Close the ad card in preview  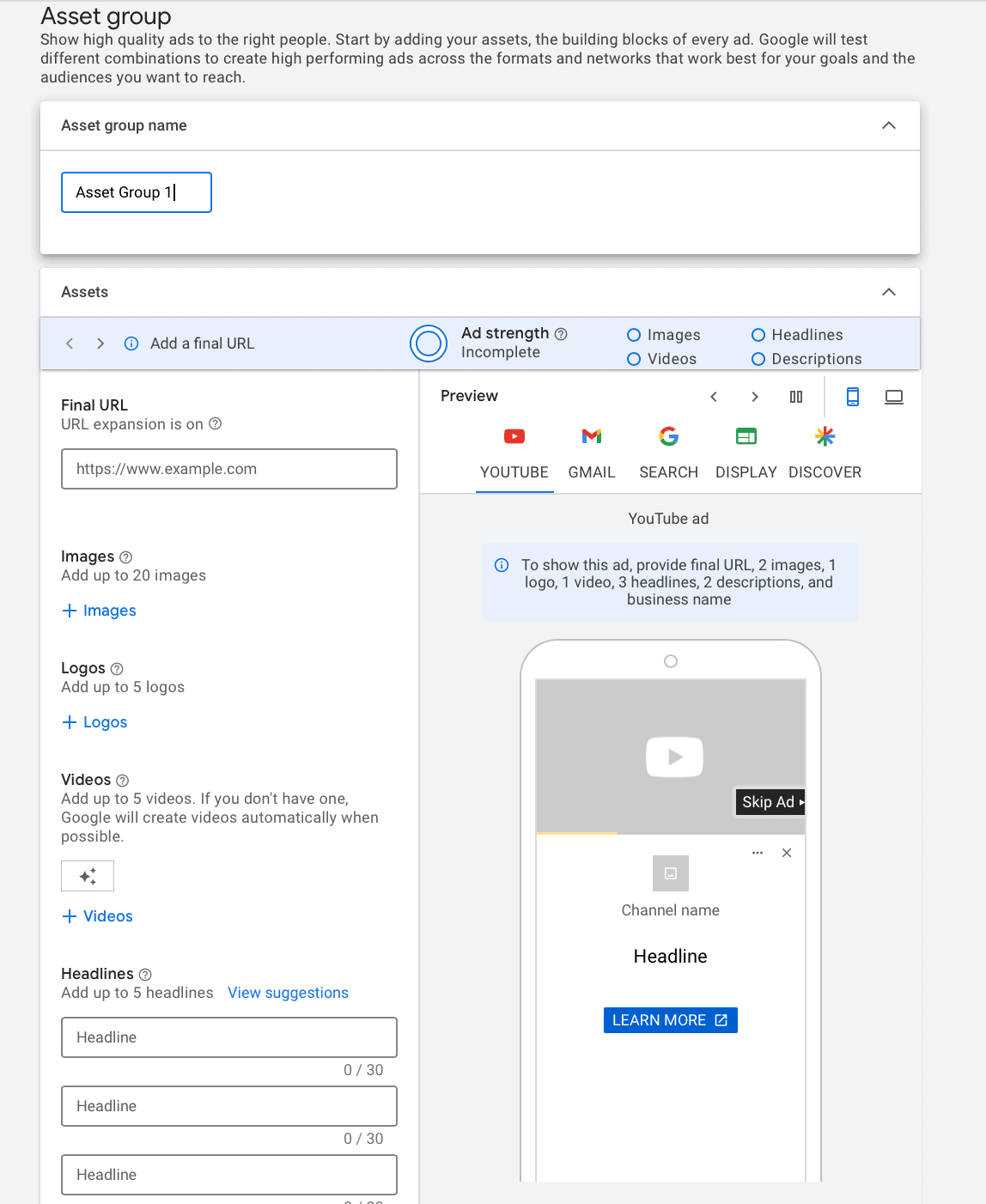tap(787, 853)
